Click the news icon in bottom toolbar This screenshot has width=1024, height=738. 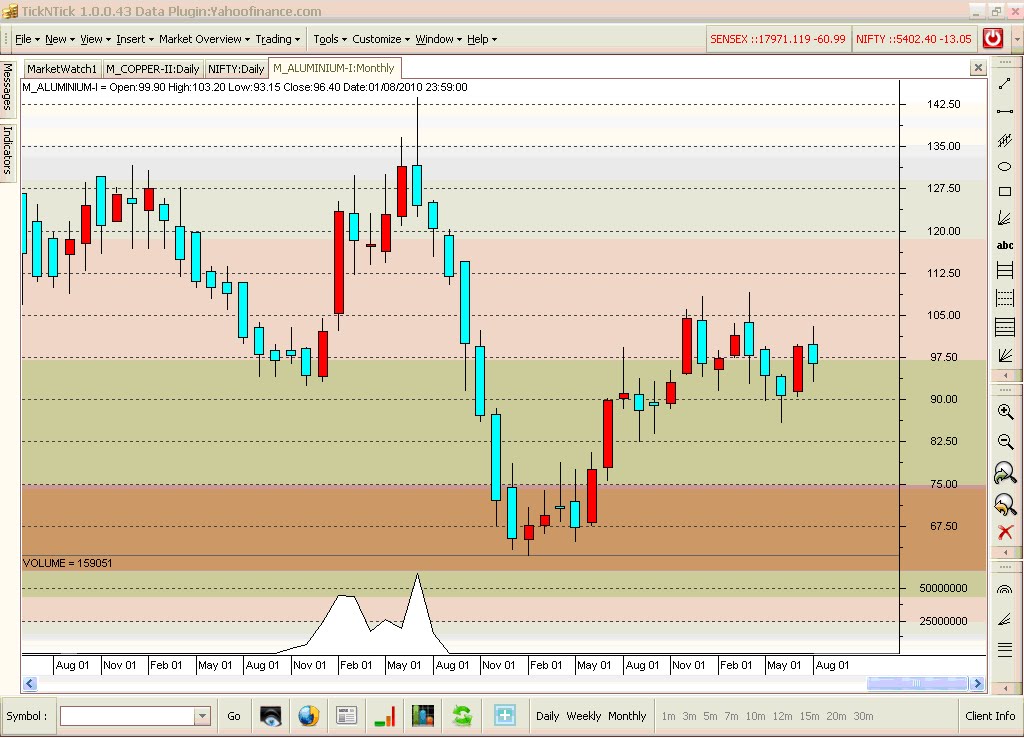point(346,716)
